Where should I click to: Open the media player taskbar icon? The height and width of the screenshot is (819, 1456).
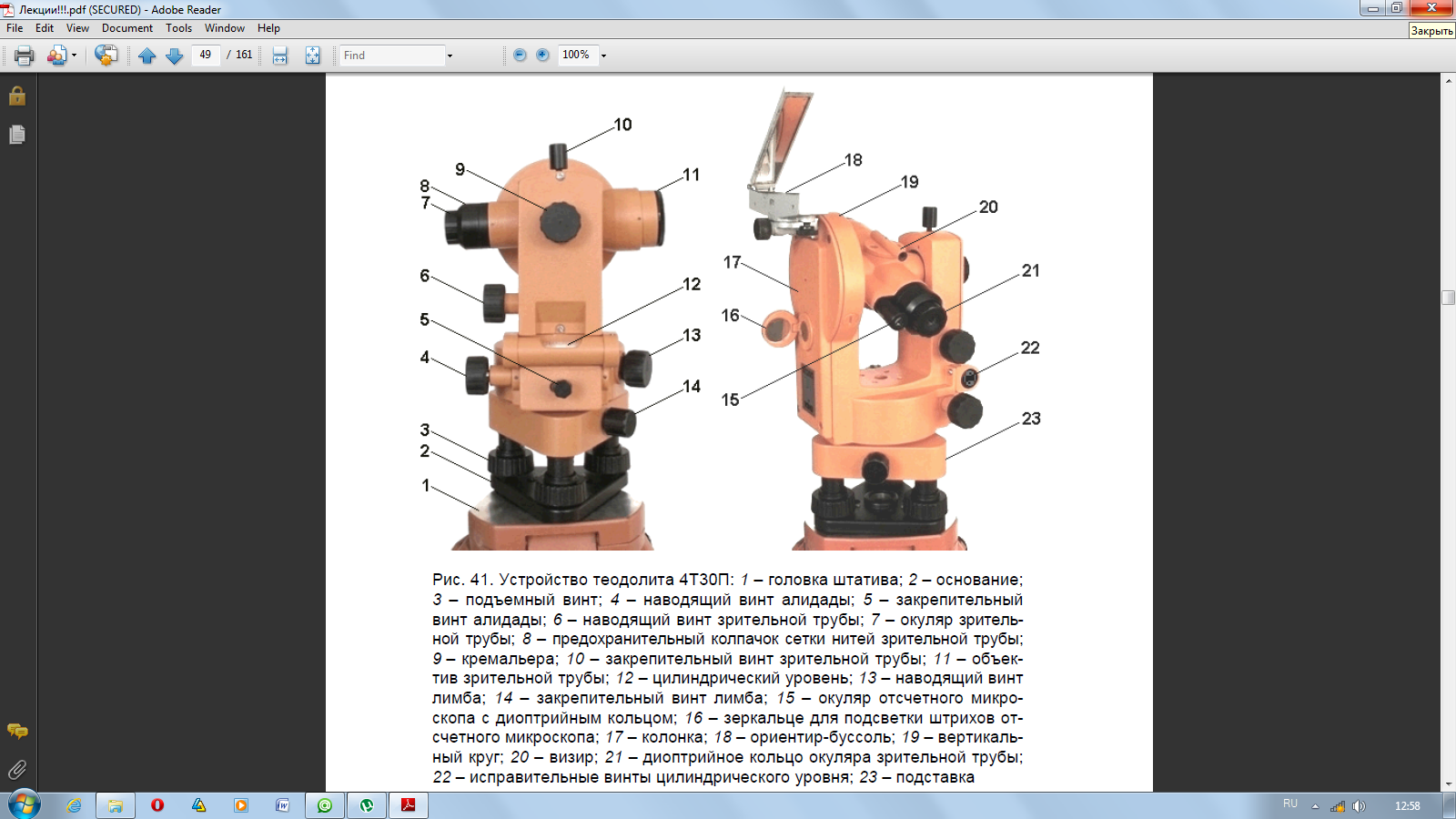[x=241, y=805]
